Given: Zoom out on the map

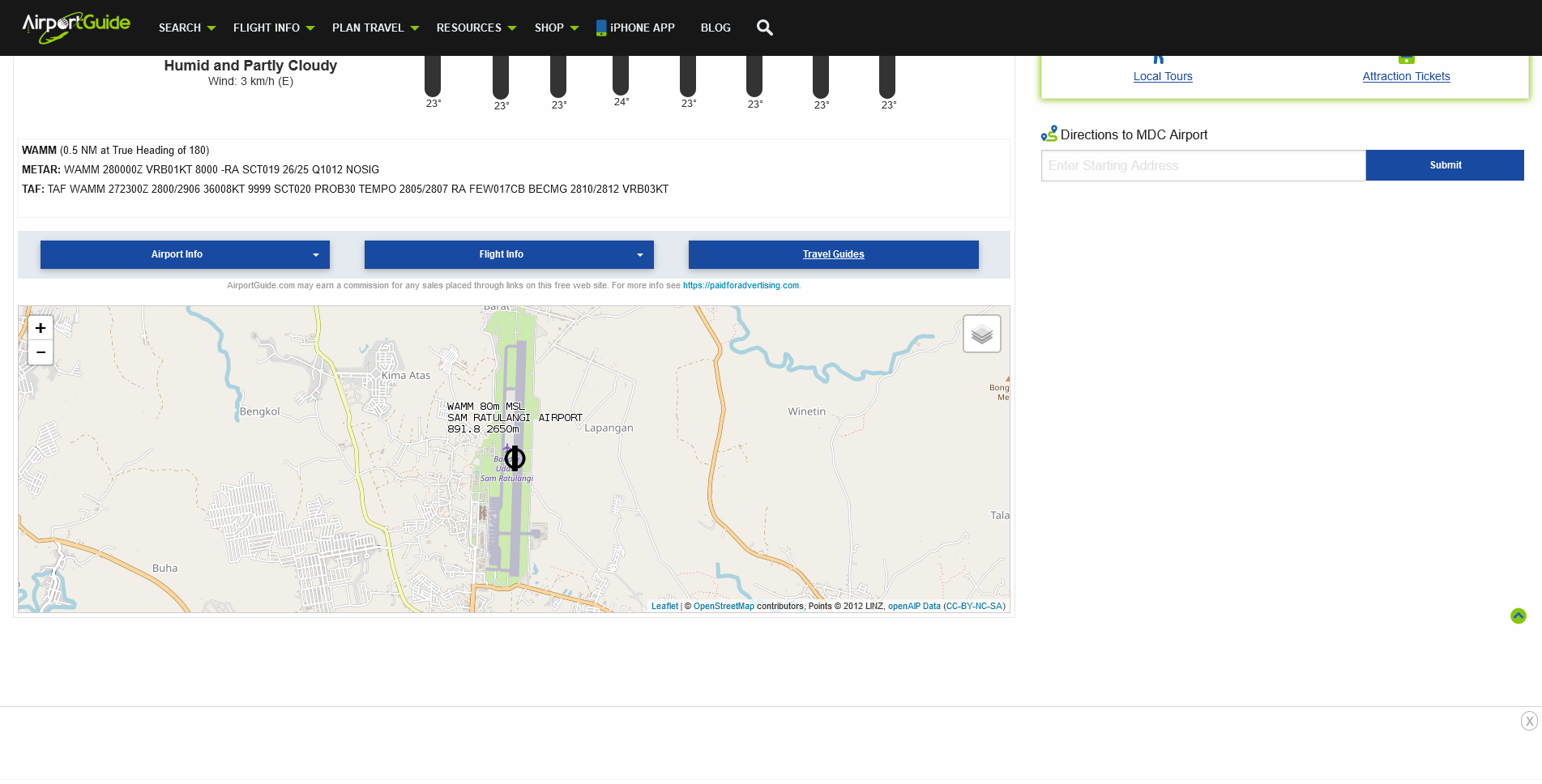Looking at the screenshot, I should [x=41, y=352].
